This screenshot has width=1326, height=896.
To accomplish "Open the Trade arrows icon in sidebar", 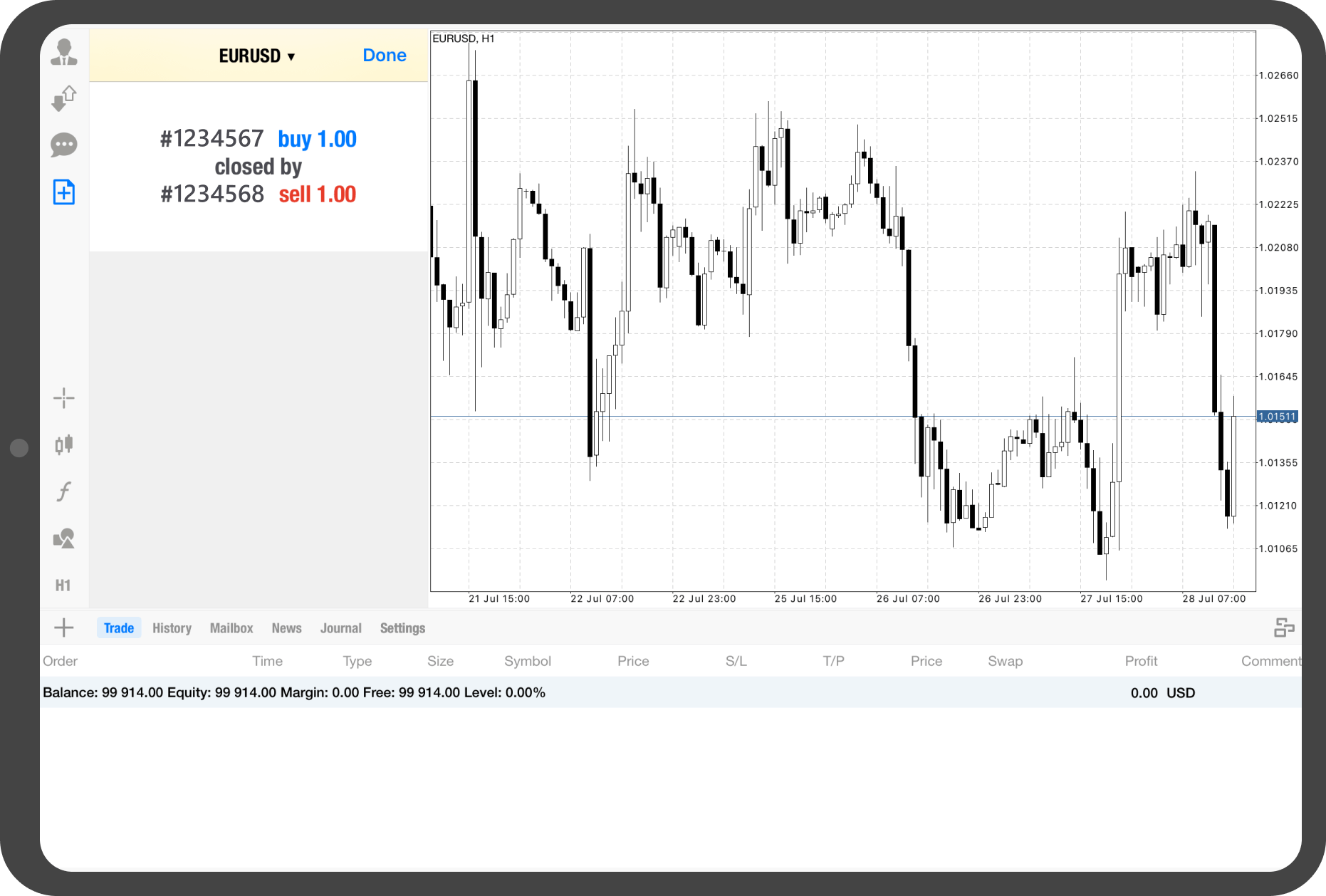I will (x=64, y=98).
